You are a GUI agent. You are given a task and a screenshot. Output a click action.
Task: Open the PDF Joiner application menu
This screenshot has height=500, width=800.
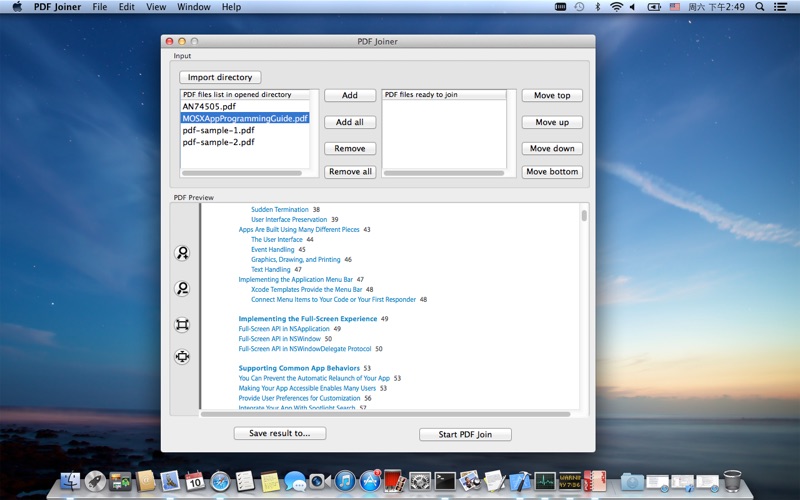57,7
